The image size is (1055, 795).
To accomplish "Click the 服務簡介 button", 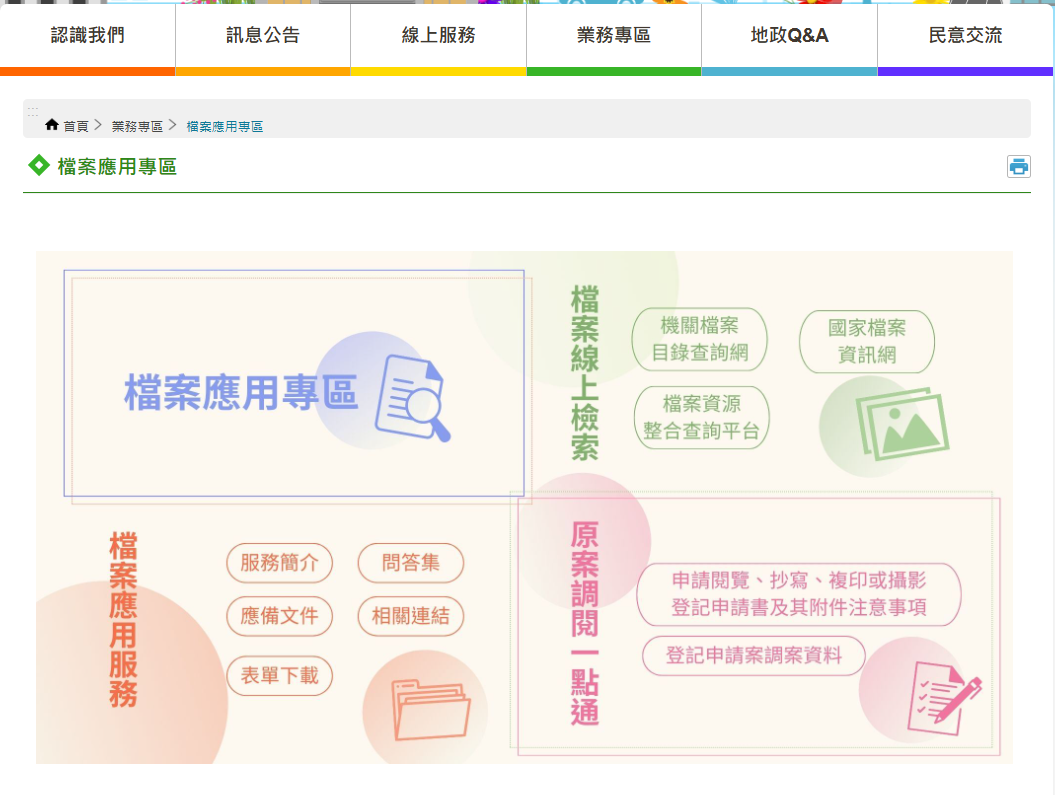I will (x=279, y=563).
